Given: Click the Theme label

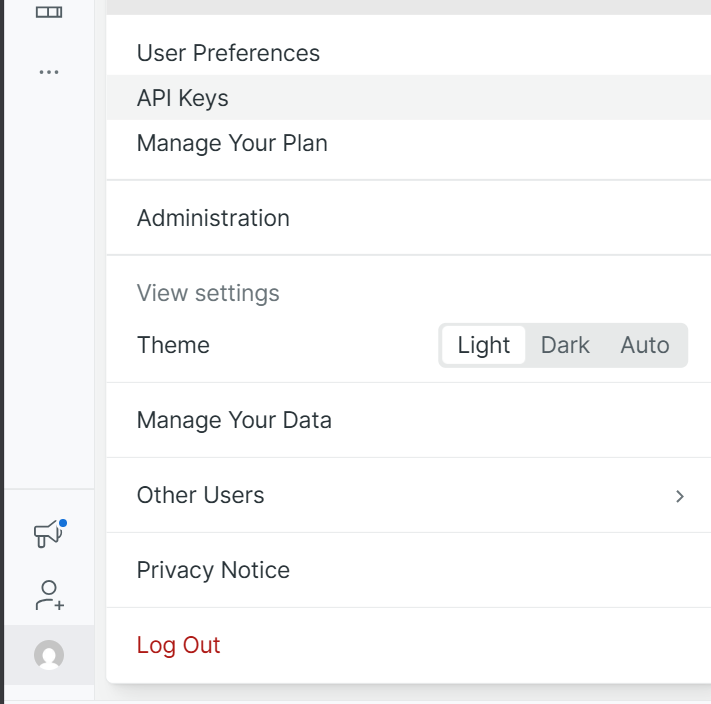Looking at the screenshot, I should tap(173, 345).
